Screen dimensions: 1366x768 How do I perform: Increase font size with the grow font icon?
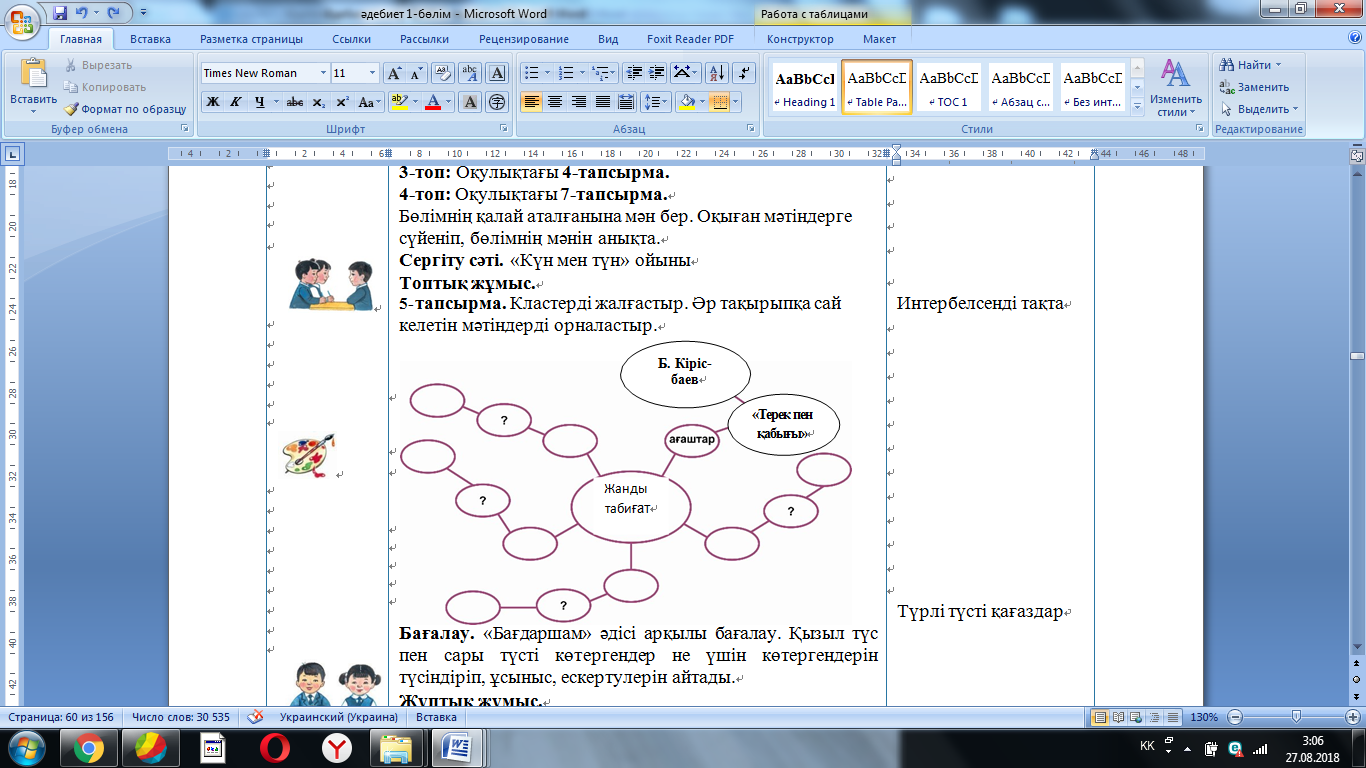tap(394, 73)
